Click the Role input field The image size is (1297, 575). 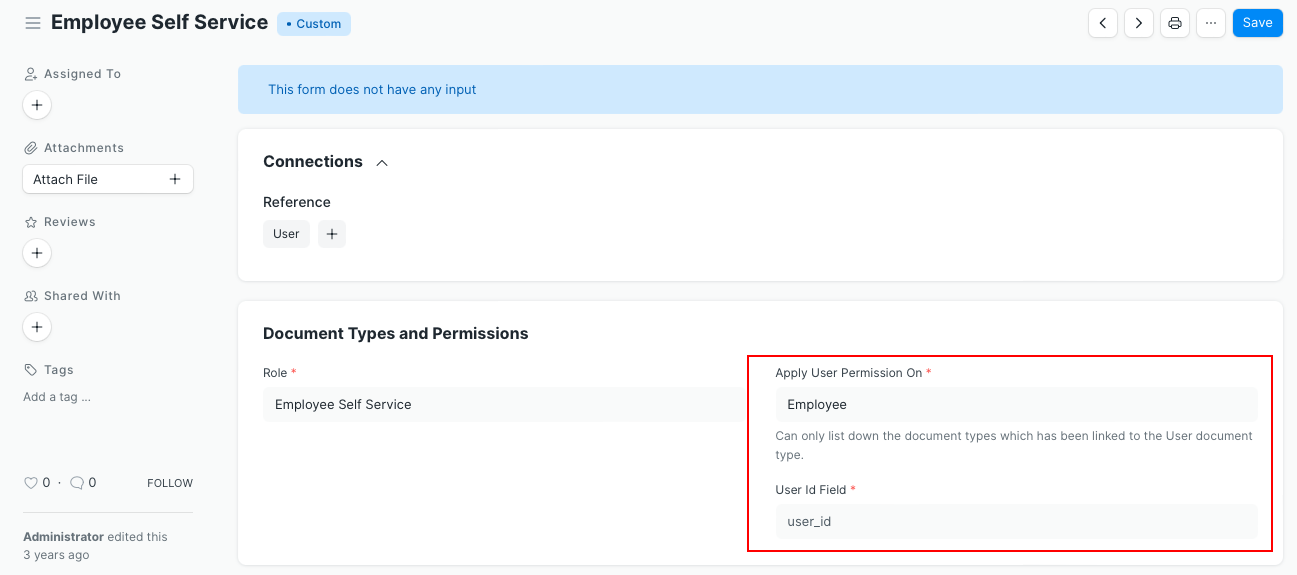504,405
